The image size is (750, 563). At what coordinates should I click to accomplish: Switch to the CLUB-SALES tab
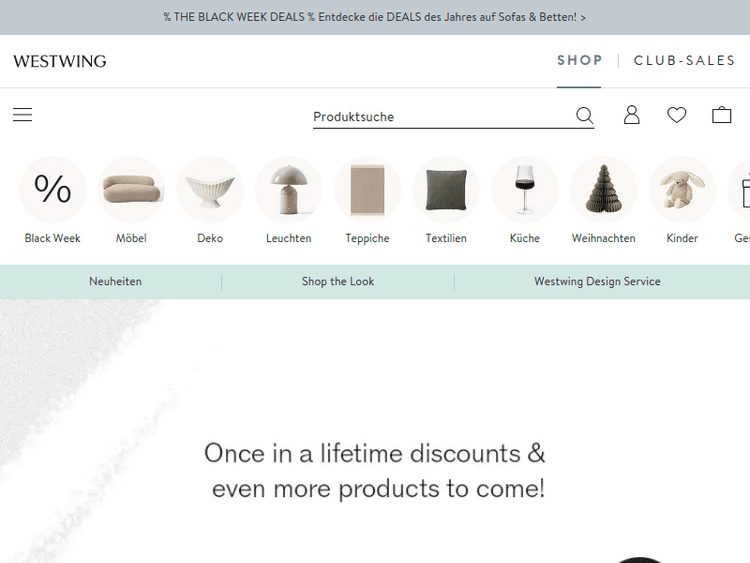click(x=684, y=61)
